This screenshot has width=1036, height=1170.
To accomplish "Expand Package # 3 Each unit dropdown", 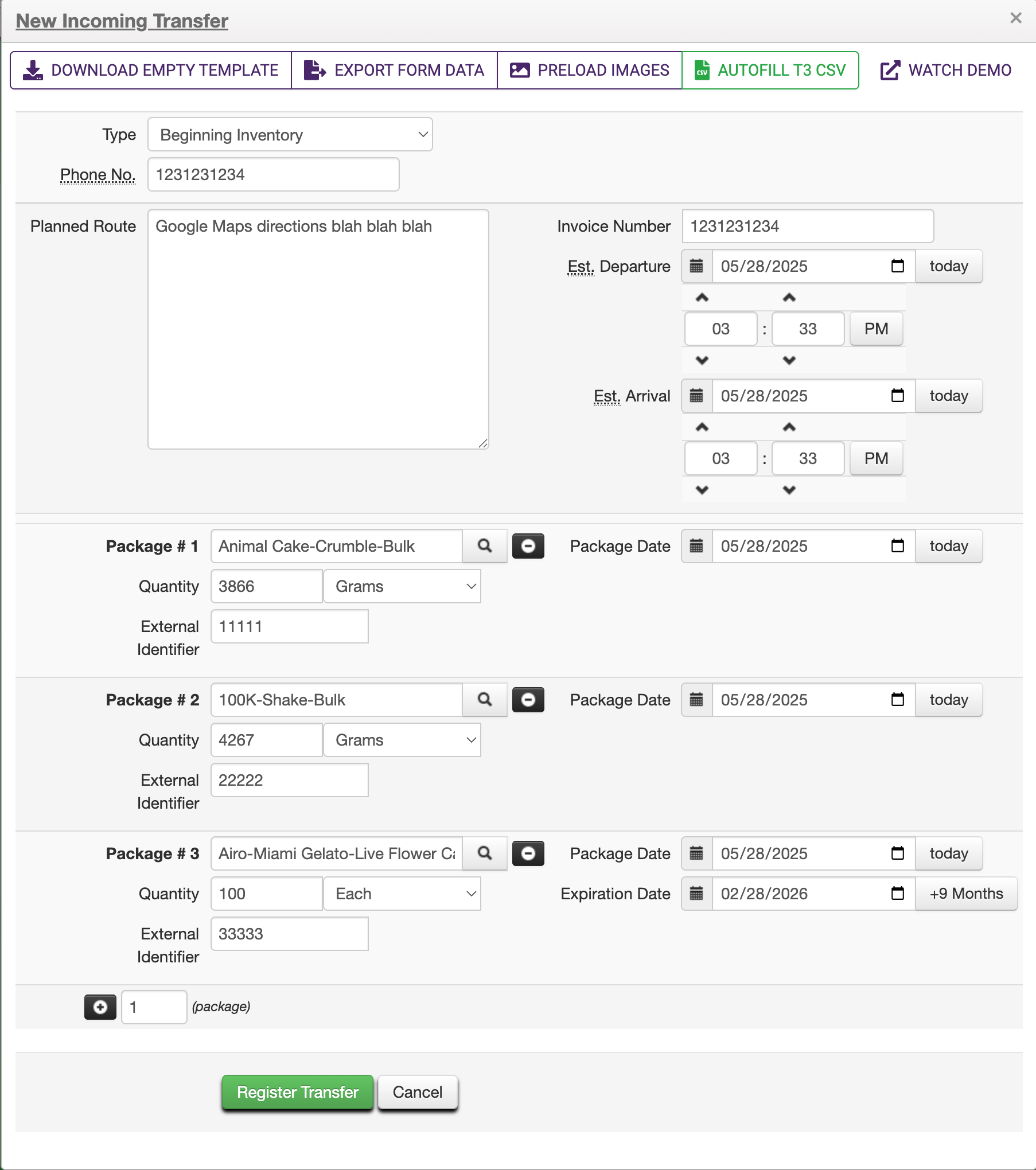I will click(402, 894).
